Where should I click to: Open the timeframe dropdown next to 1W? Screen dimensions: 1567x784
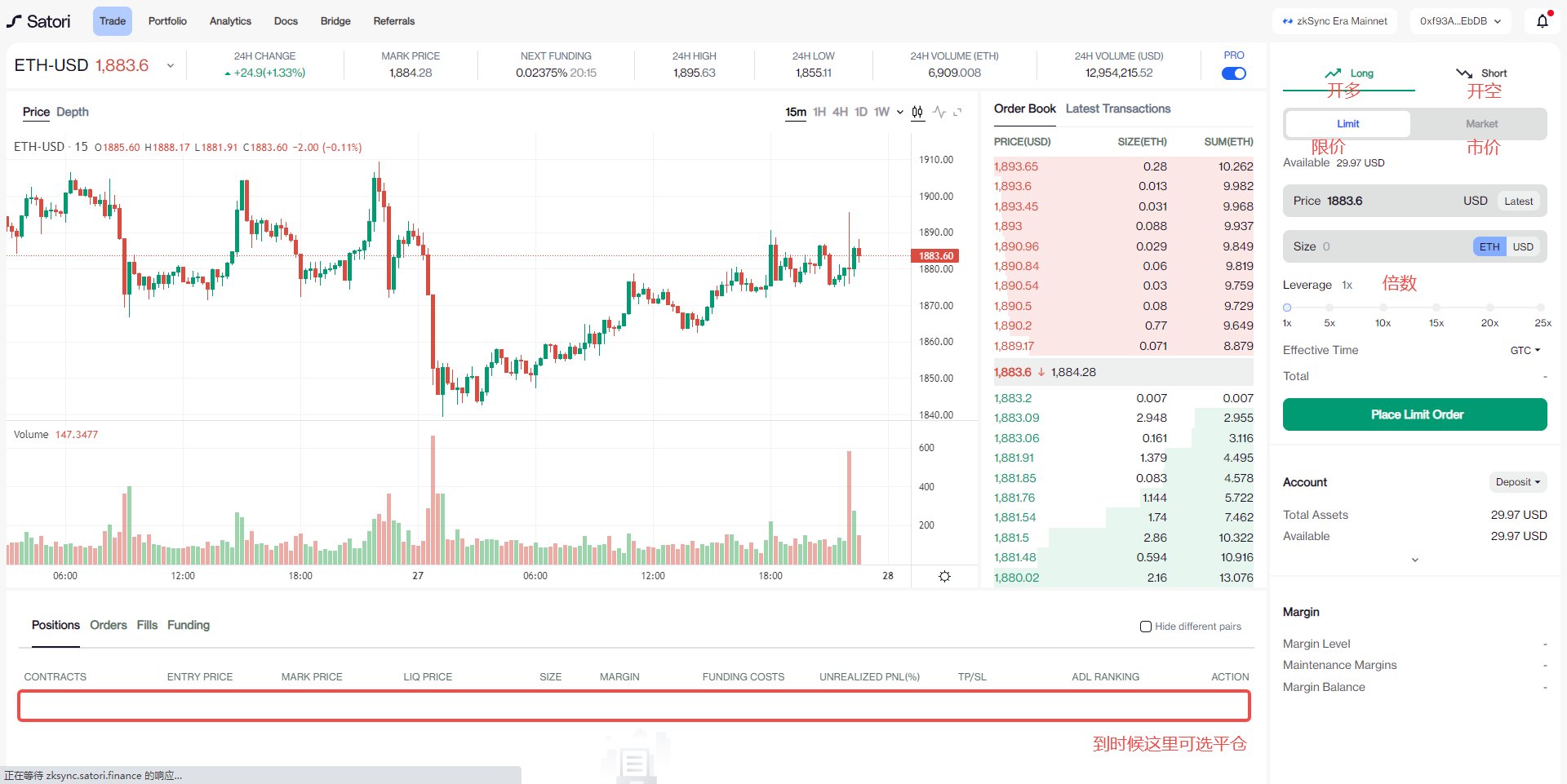(x=899, y=112)
